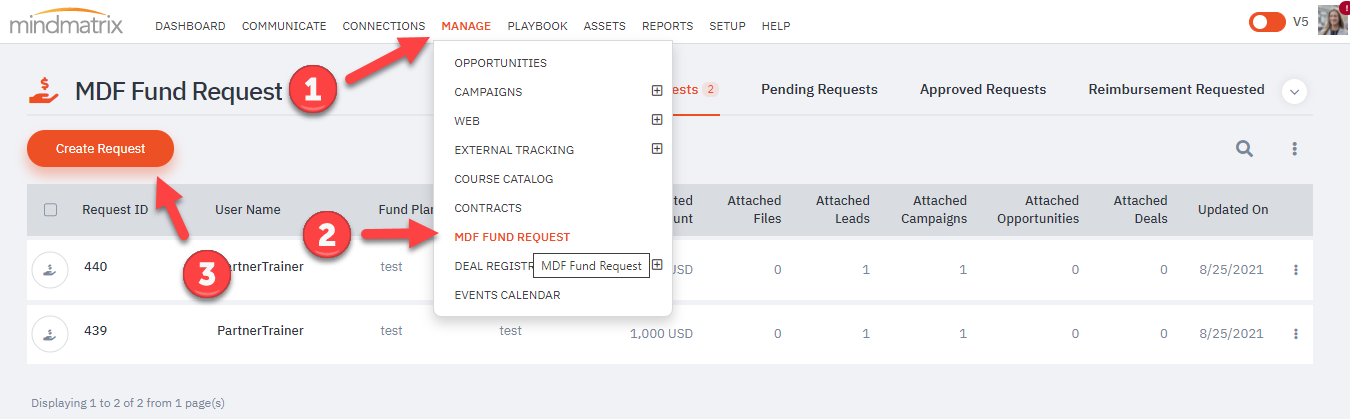Open the Dashboard menu
The height and width of the screenshot is (419, 1350).
[x=190, y=26]
